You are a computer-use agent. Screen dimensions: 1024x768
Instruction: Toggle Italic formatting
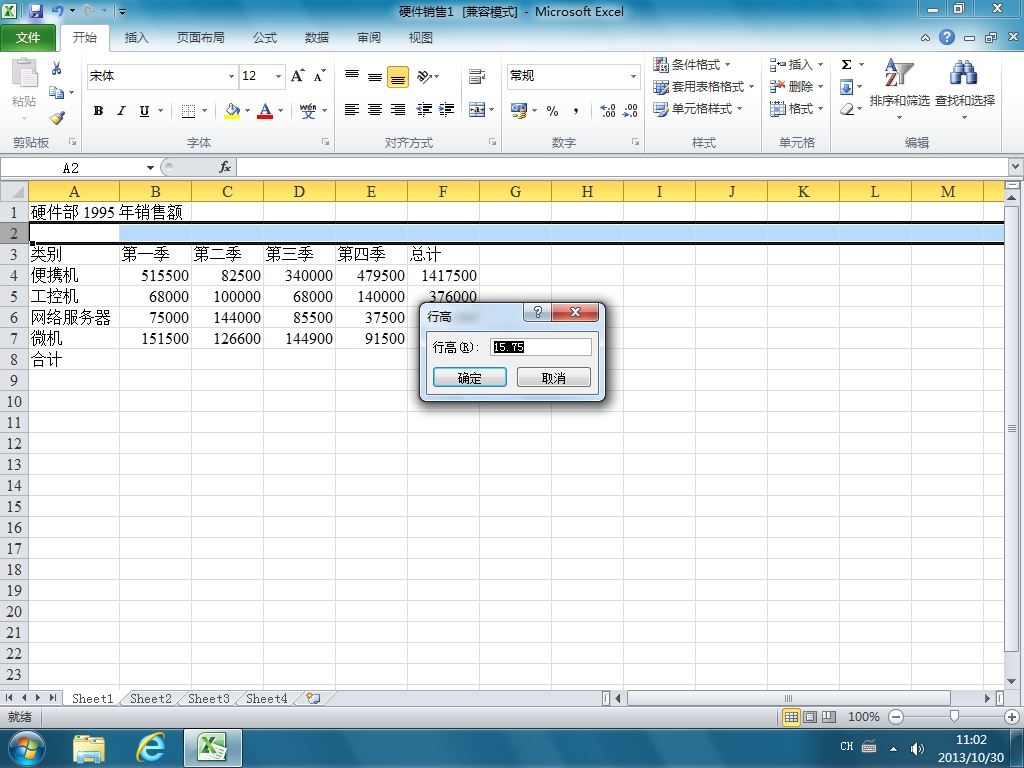121,110
